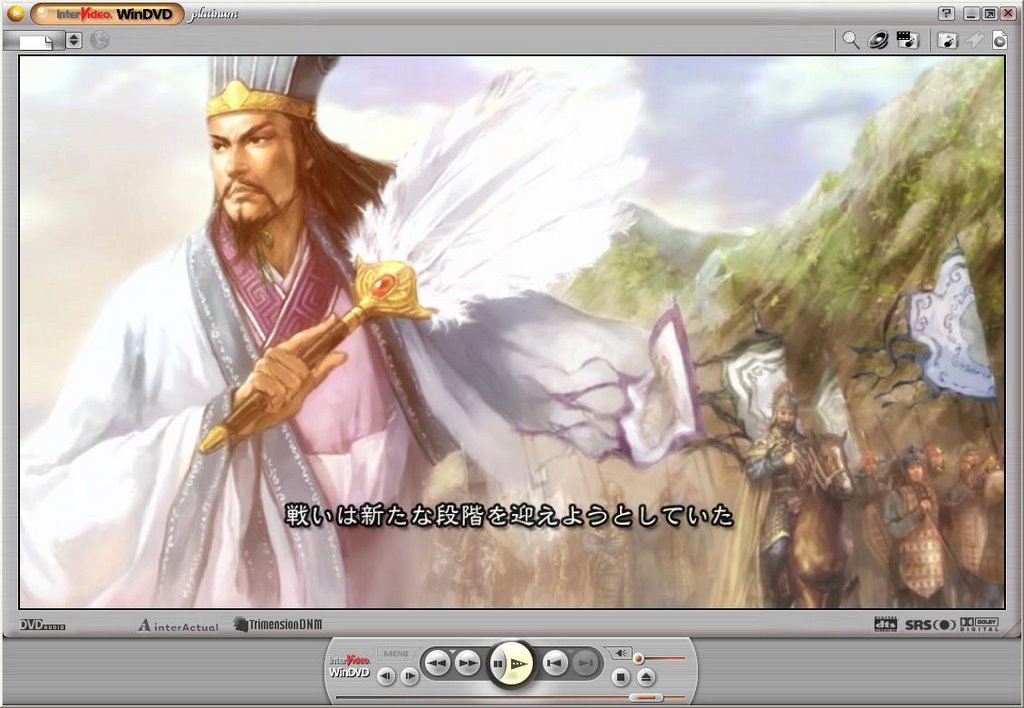Click the Japanese subtitle text in video
1024x708 pixels.
click(x=509, y=516)
